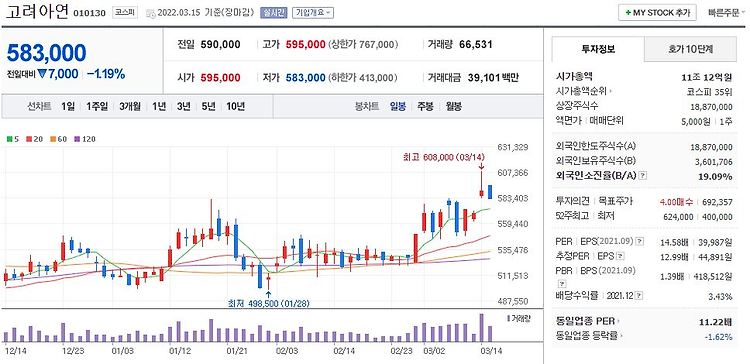Click the 19.09% foreign ownership value

coord(715,176)
